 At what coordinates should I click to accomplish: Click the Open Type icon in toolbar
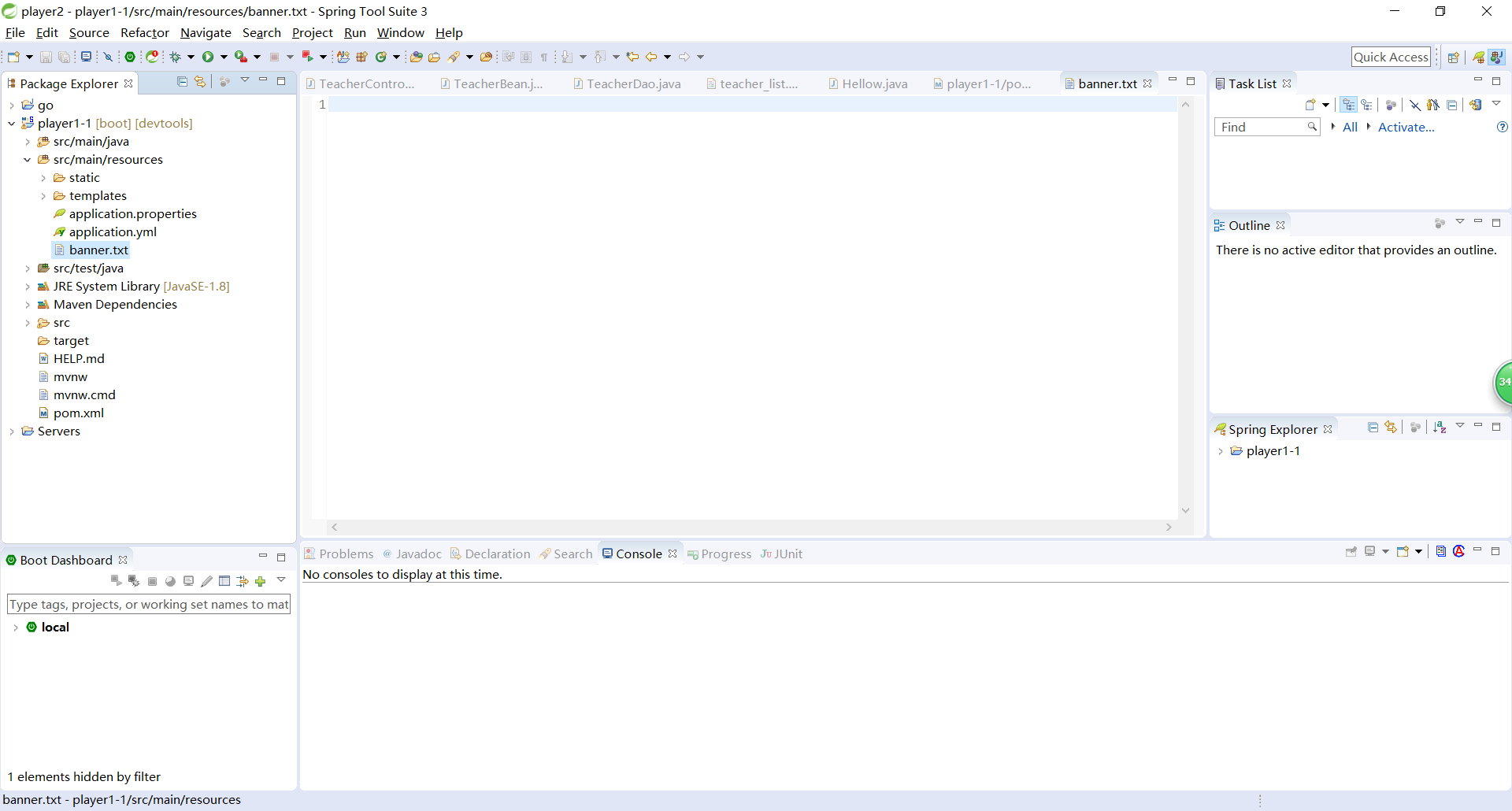click(416, 57)
